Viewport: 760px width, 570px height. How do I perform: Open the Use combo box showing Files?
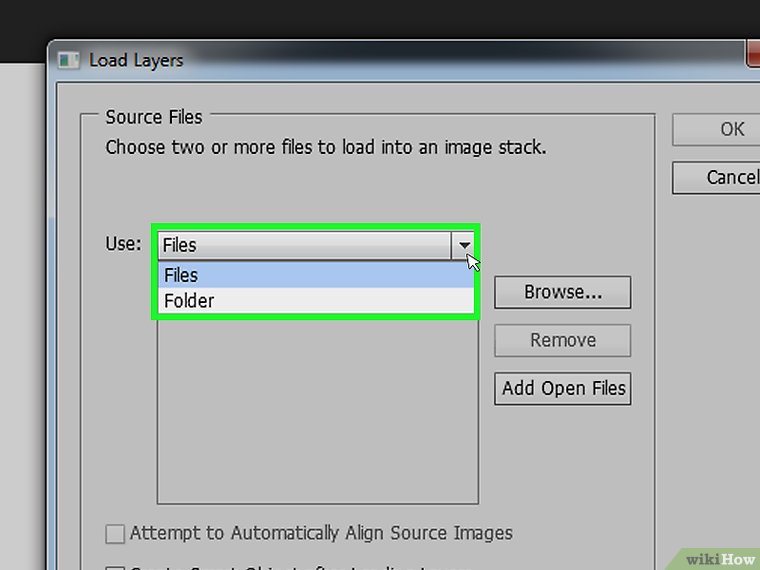[x=304, y=245]
